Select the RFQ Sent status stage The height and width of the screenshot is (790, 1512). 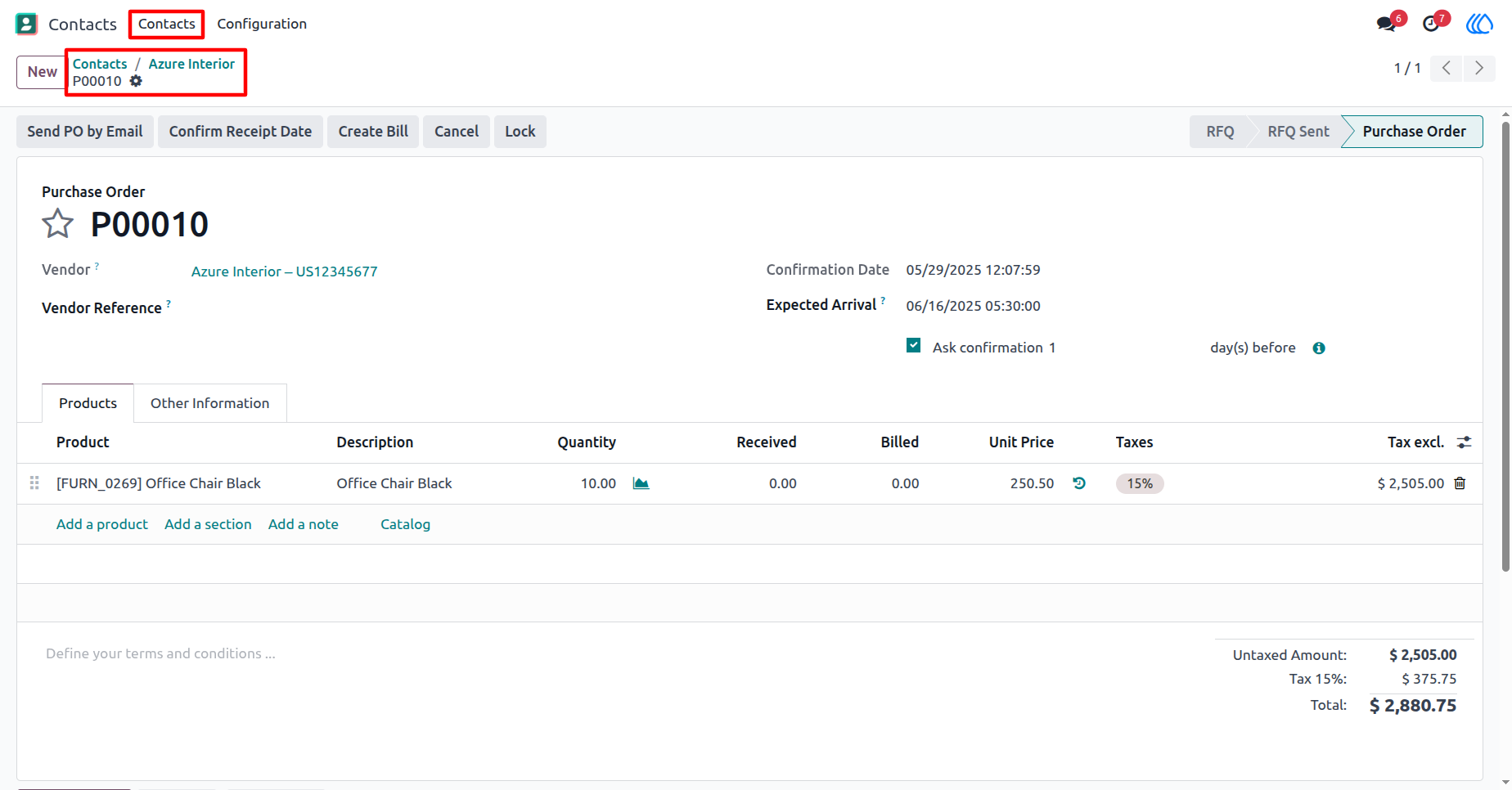tap(1298, 132)
